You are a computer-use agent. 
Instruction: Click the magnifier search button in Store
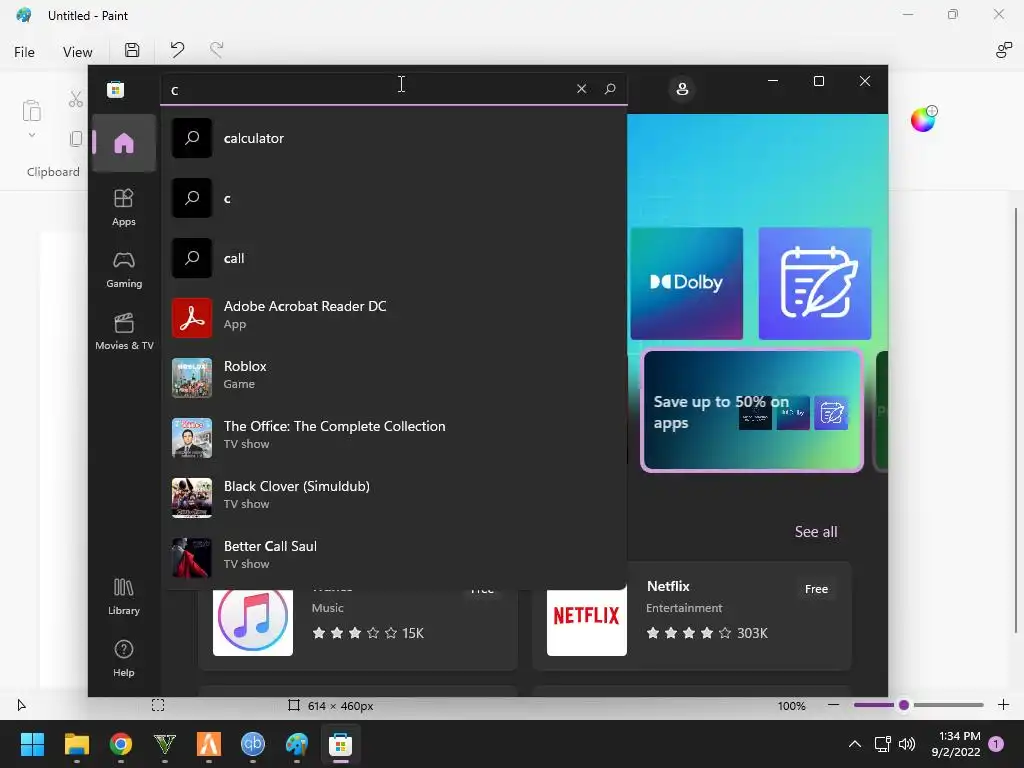tap(610, 89)
